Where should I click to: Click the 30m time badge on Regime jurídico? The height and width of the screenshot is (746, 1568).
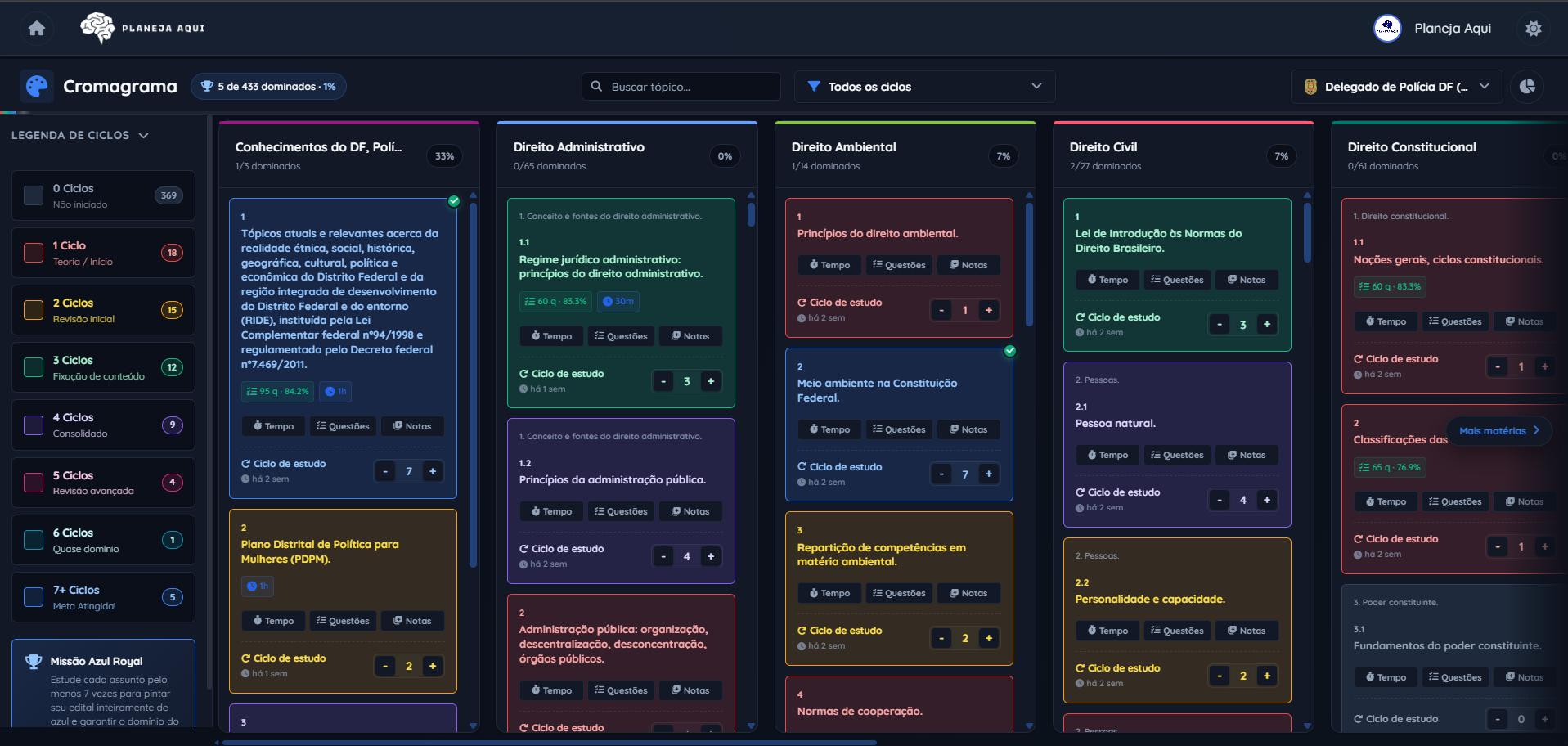(x=618, y=301)
